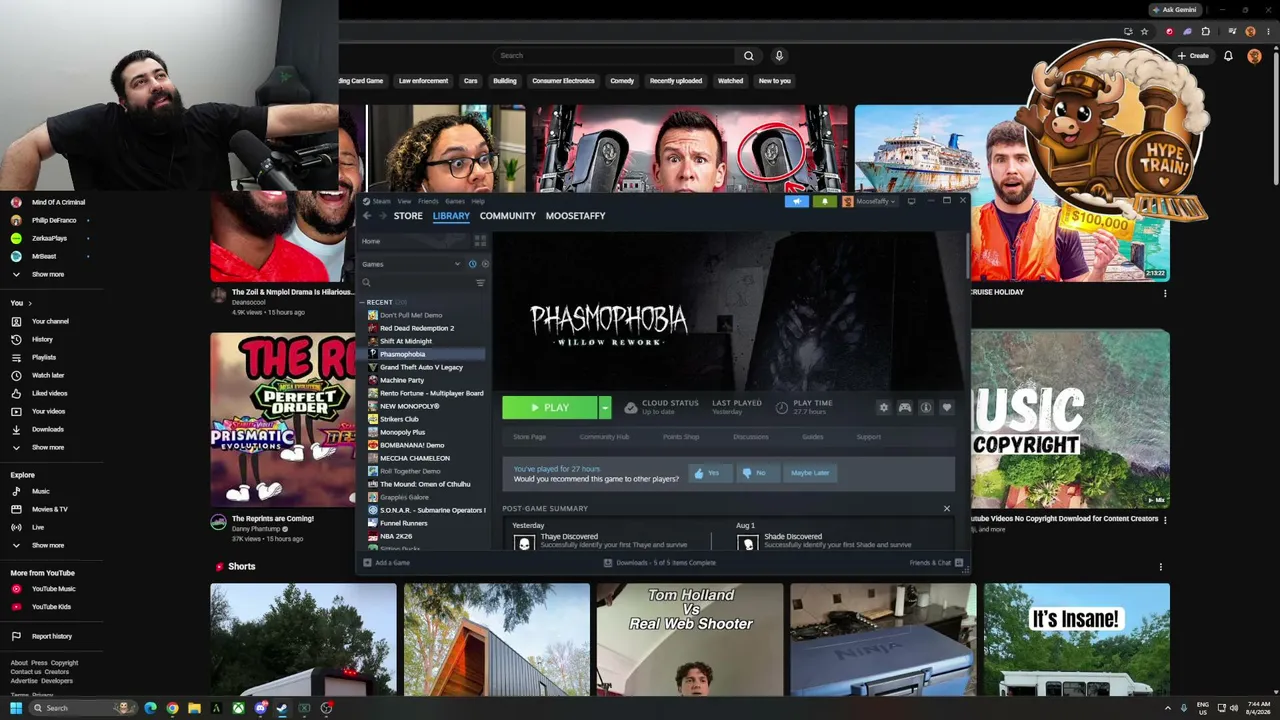Open options menu for Cruise Holiday video
The height and width of the screenshot is (720, 1280).
tap(1165, 293)
